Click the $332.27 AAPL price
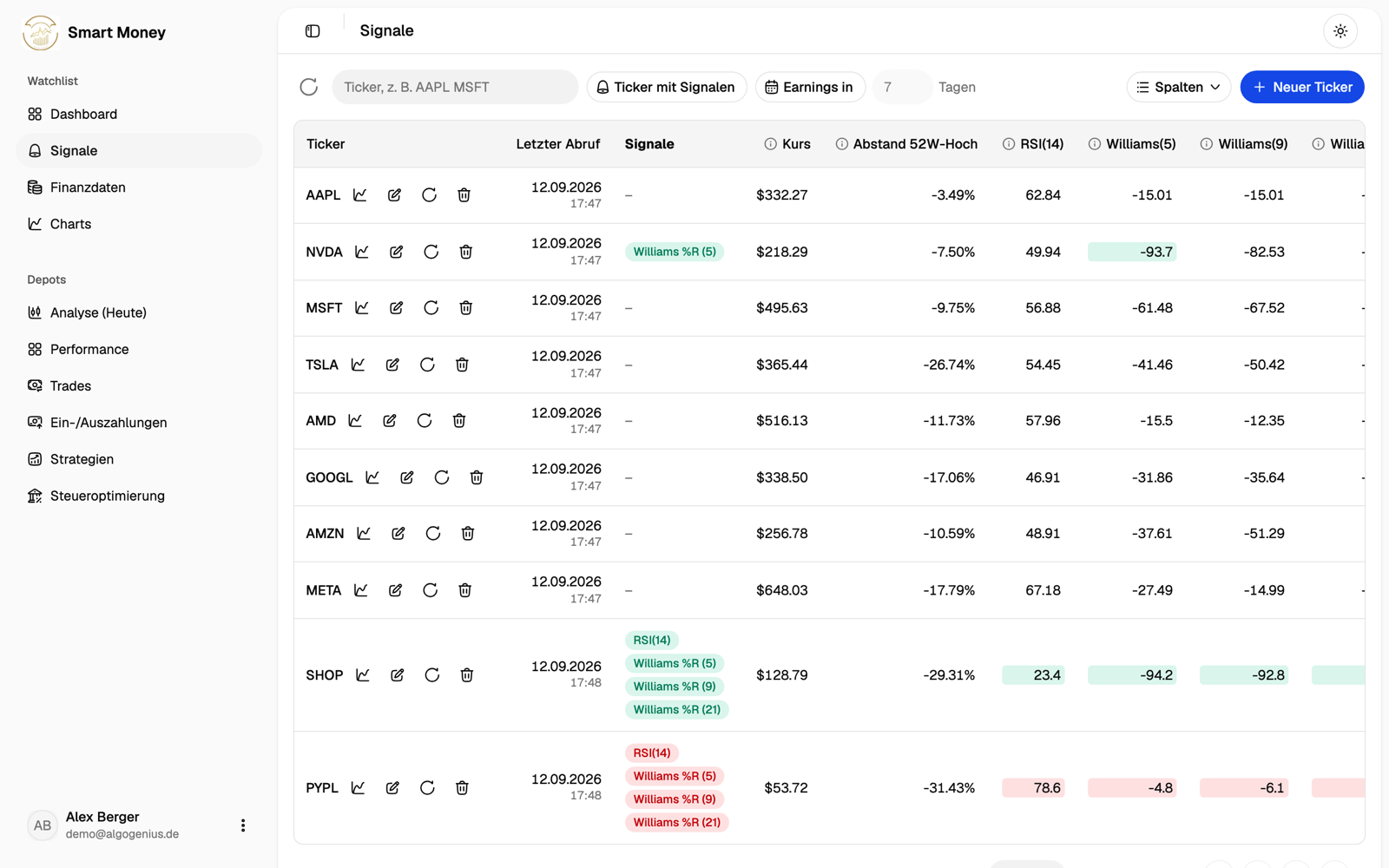The height and width of the screenshot is (868, 1389). click(x=782, y=195)
